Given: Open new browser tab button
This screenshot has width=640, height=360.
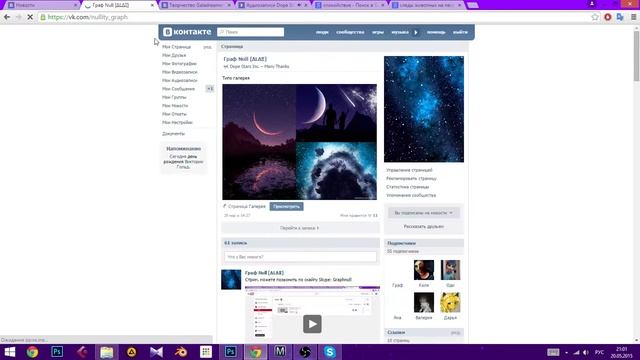Looking at the screenshot, I should point(473,5).
